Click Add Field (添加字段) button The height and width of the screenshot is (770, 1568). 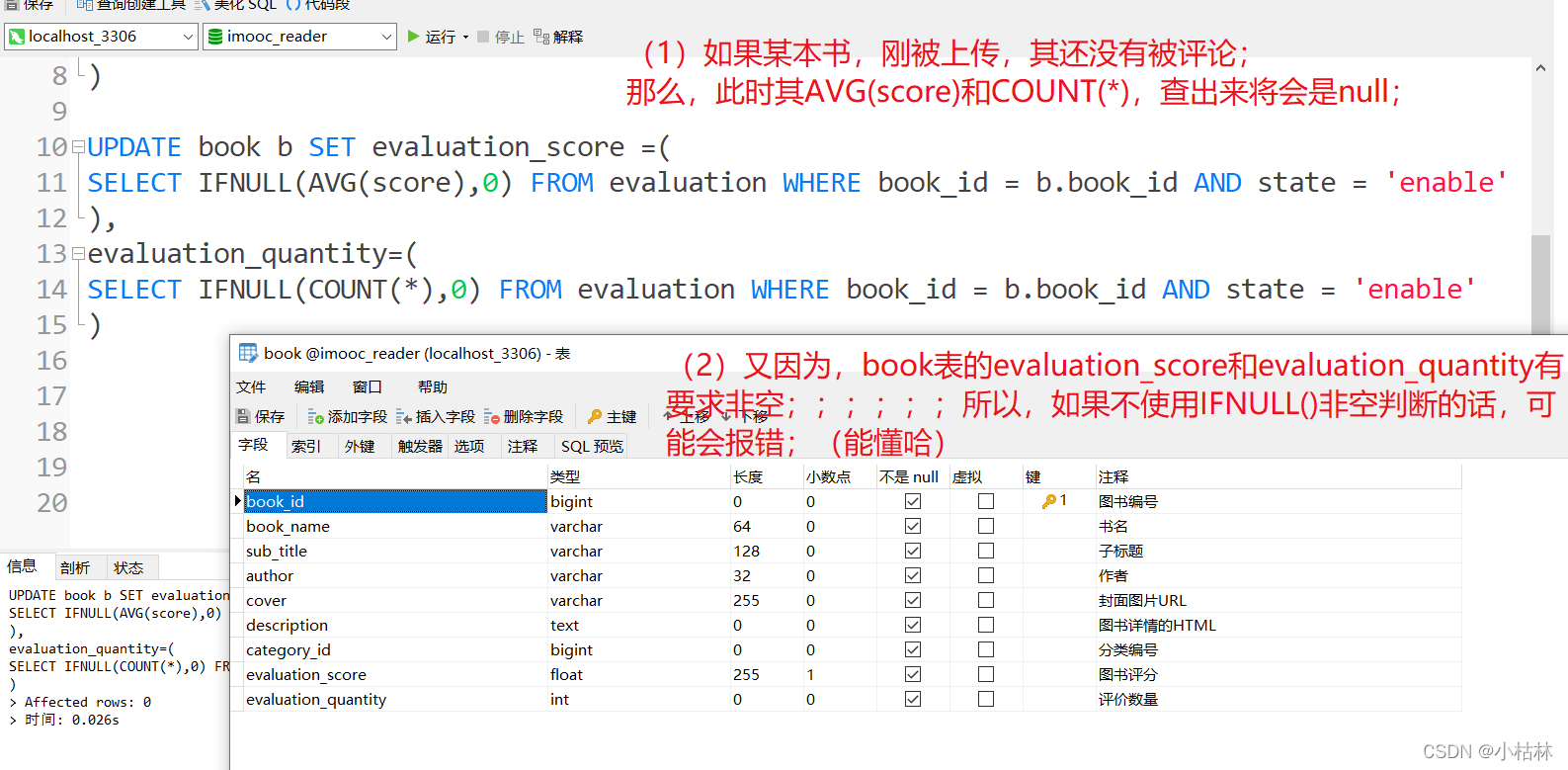pyautogui.click(x=347, y=417)
